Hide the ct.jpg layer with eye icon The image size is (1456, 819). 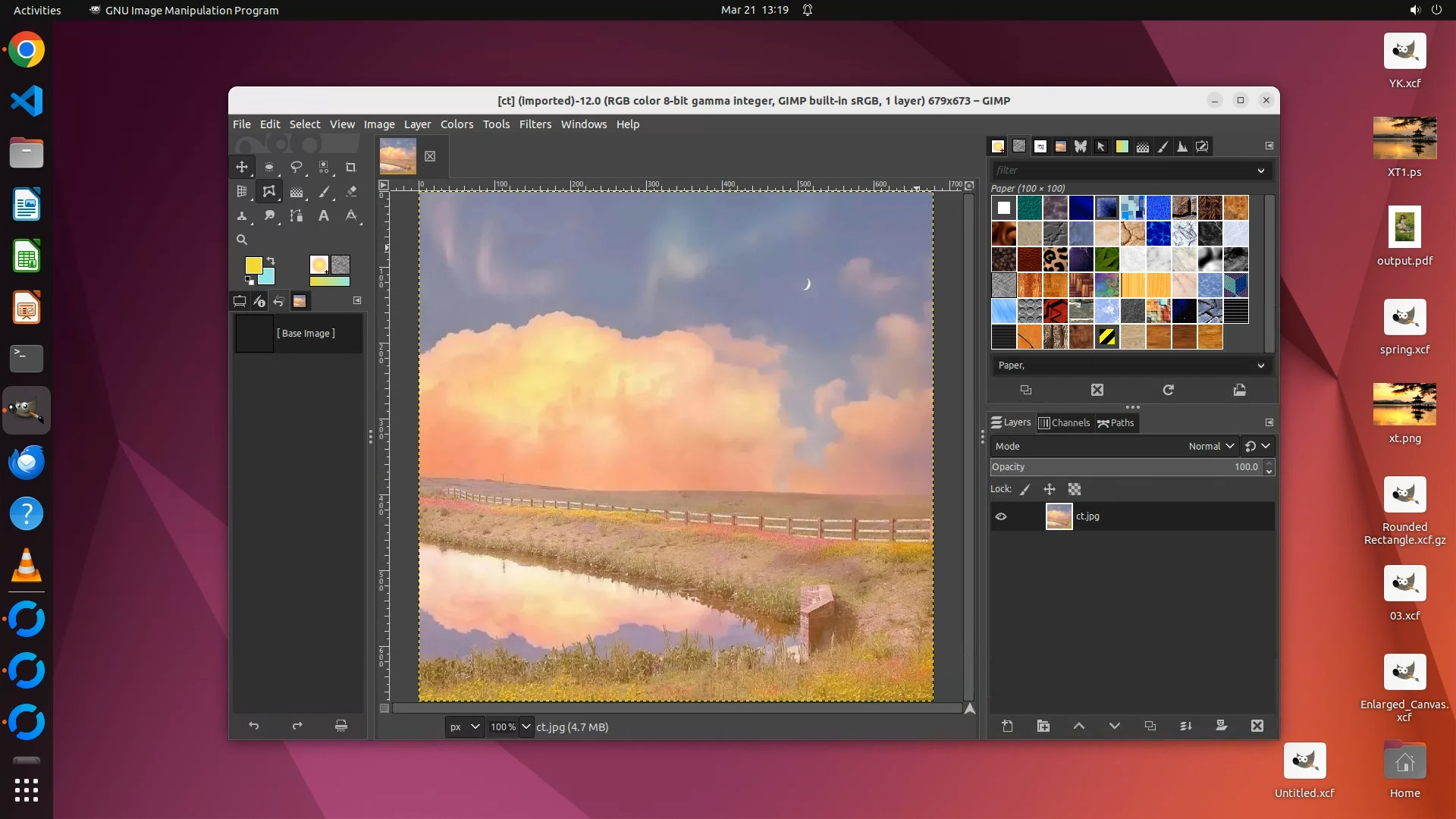point(1001,516)
